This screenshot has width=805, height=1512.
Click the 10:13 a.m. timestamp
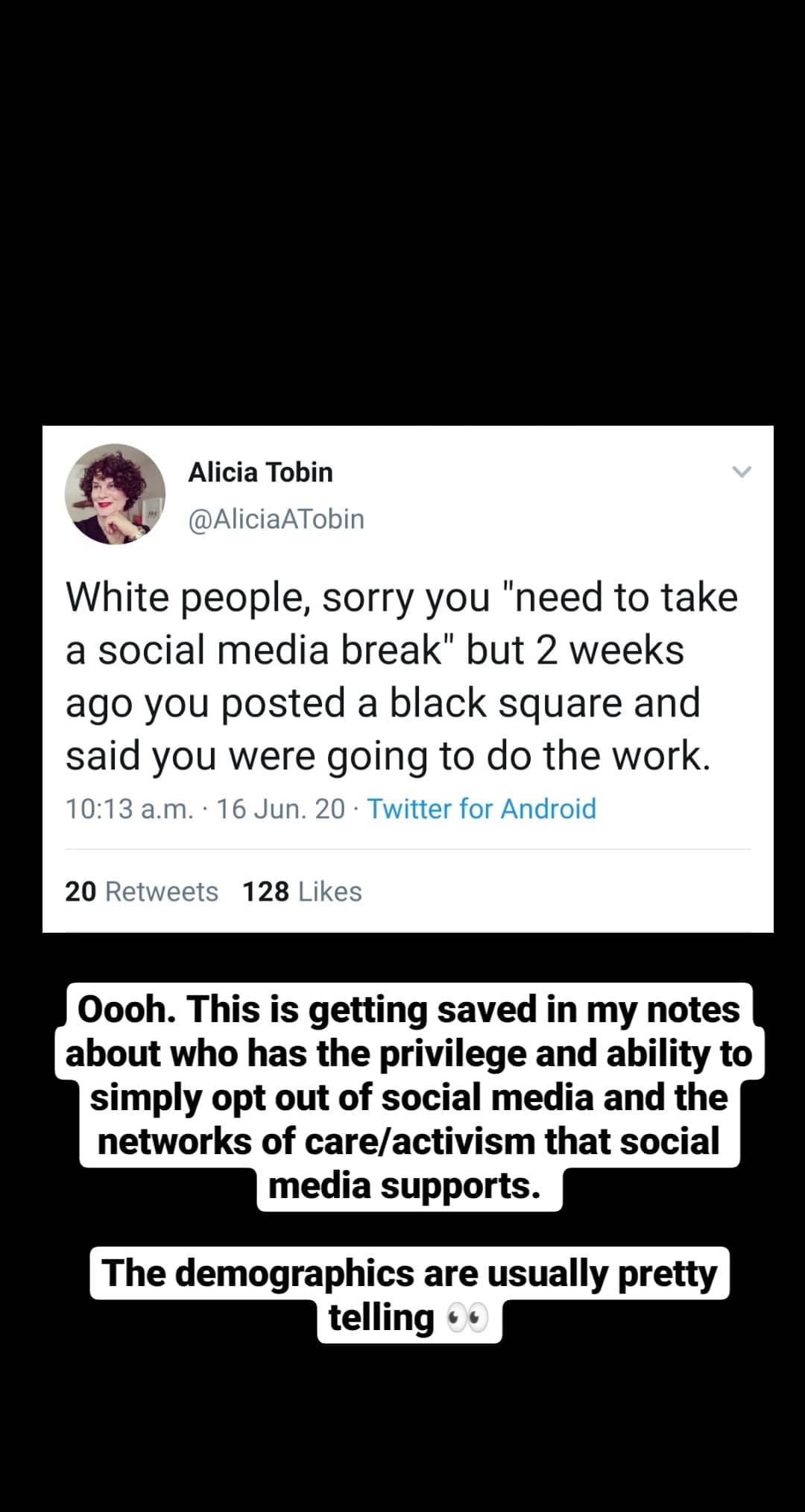(130, 809)
